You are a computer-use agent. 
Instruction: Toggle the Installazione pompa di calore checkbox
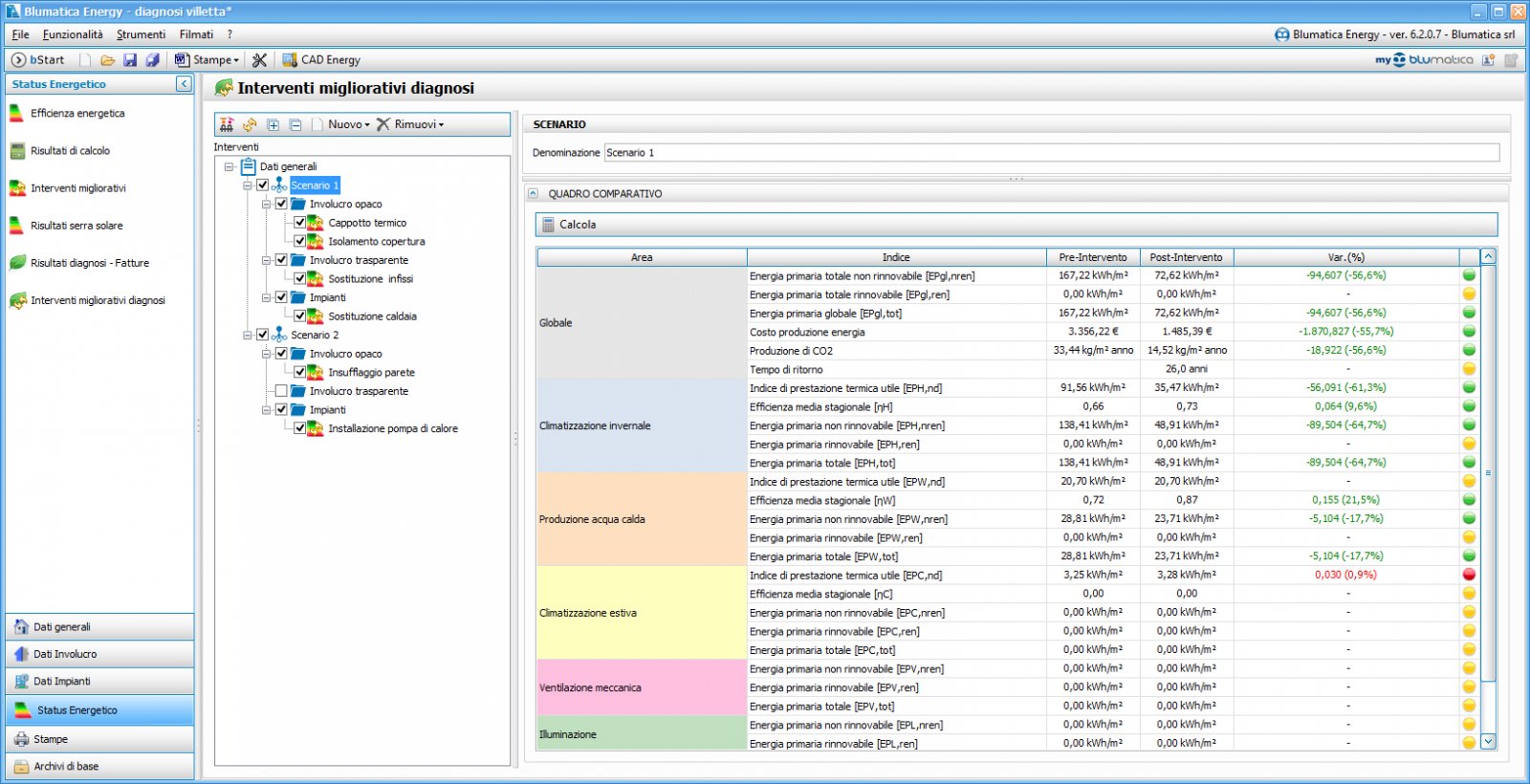(300, 428)
